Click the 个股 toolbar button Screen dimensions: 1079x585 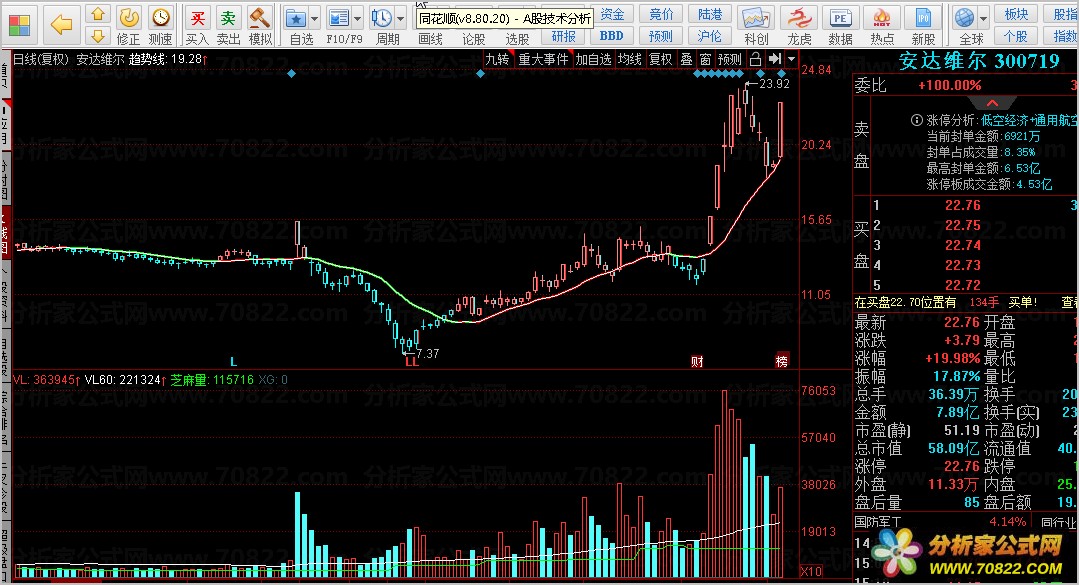pos(1016,36)
